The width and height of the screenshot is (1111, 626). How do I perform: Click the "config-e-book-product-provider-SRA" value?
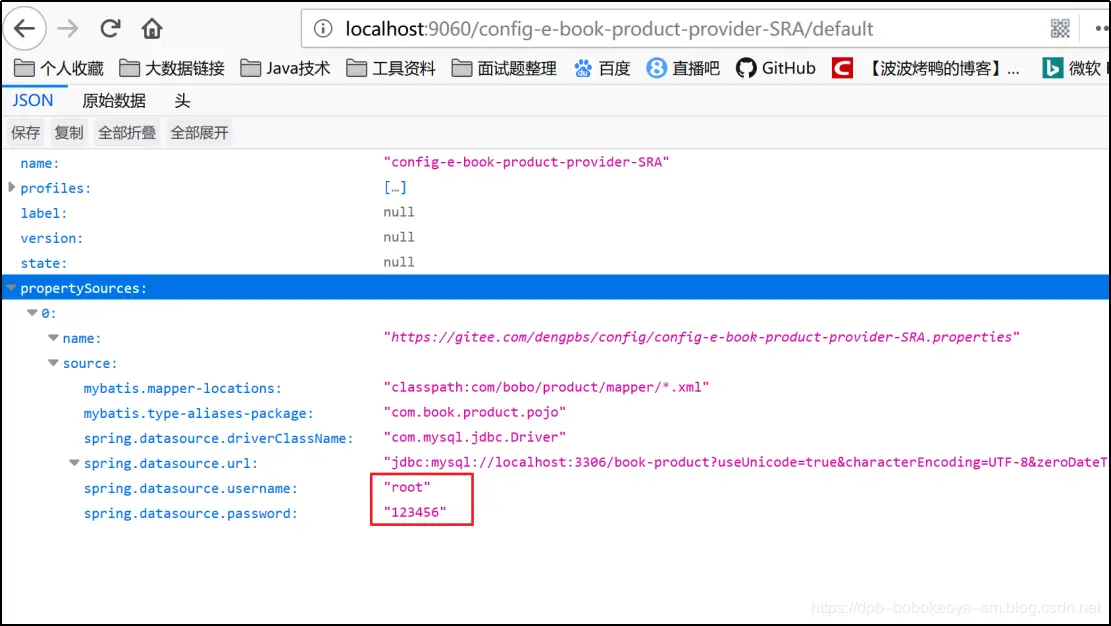(526, 162)
